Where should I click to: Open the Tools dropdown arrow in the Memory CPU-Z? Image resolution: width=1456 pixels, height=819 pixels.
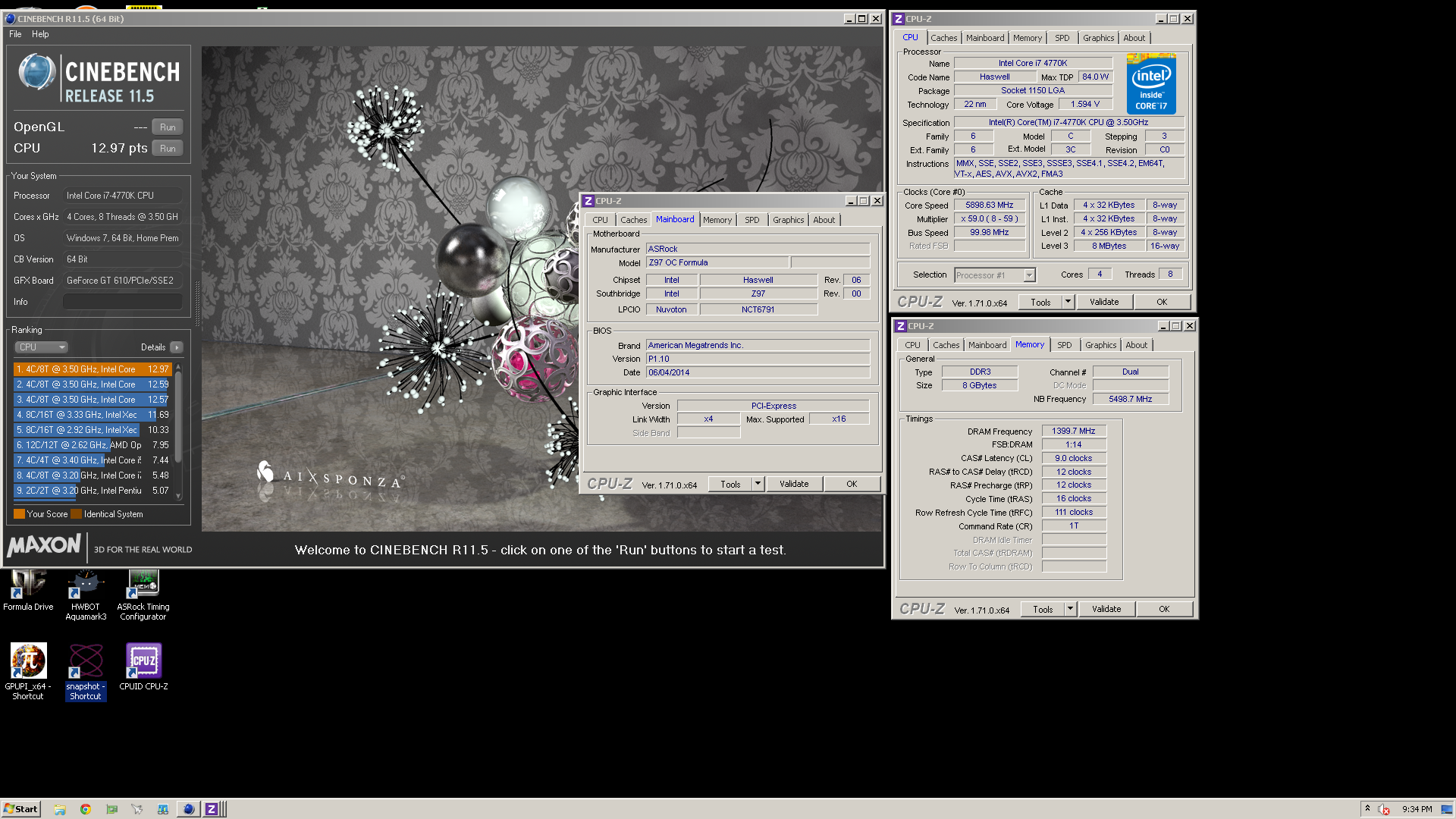pyautogui.click(x=1070, y=609)
